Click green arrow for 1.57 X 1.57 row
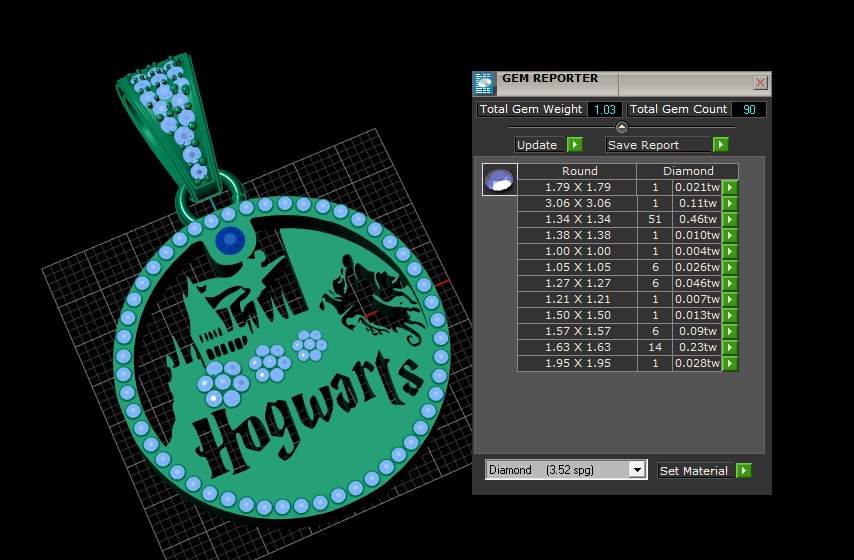 730,331
